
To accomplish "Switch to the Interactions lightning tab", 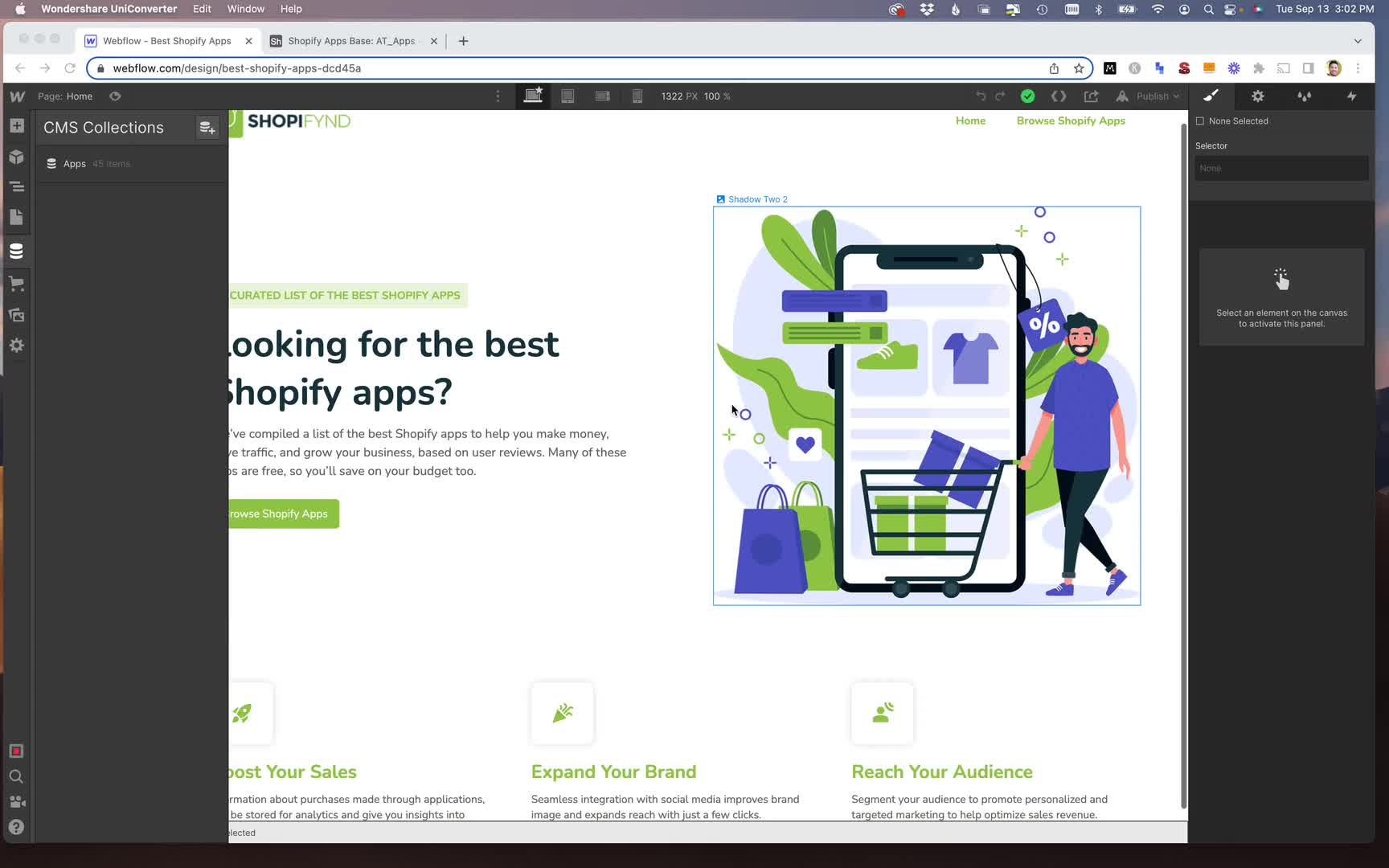I will (x=1352, y=96).
